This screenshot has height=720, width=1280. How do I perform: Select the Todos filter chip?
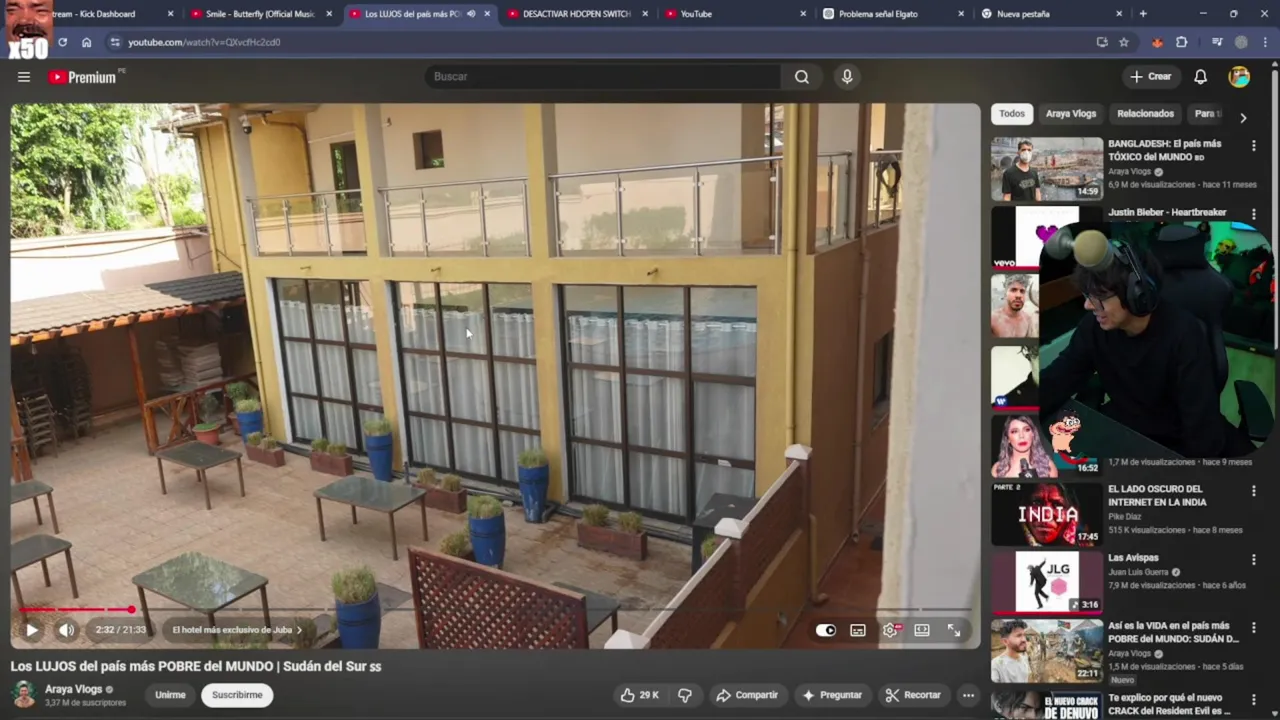tap(1012, 114)
